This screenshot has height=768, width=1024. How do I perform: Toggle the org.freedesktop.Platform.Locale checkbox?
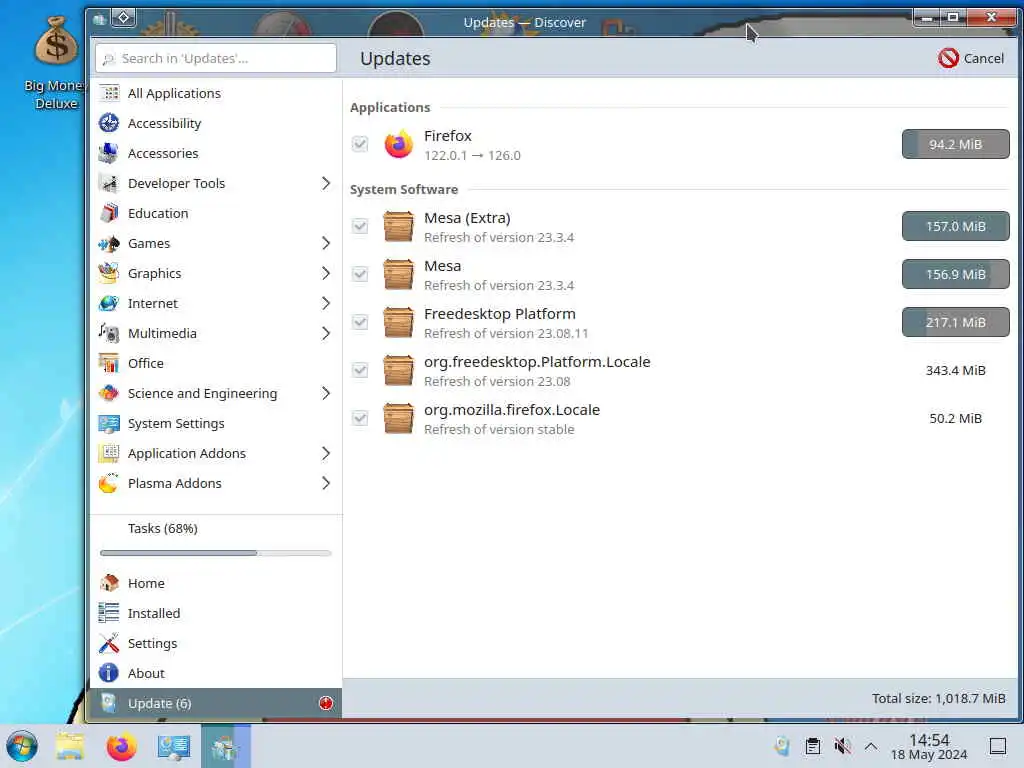360,370
